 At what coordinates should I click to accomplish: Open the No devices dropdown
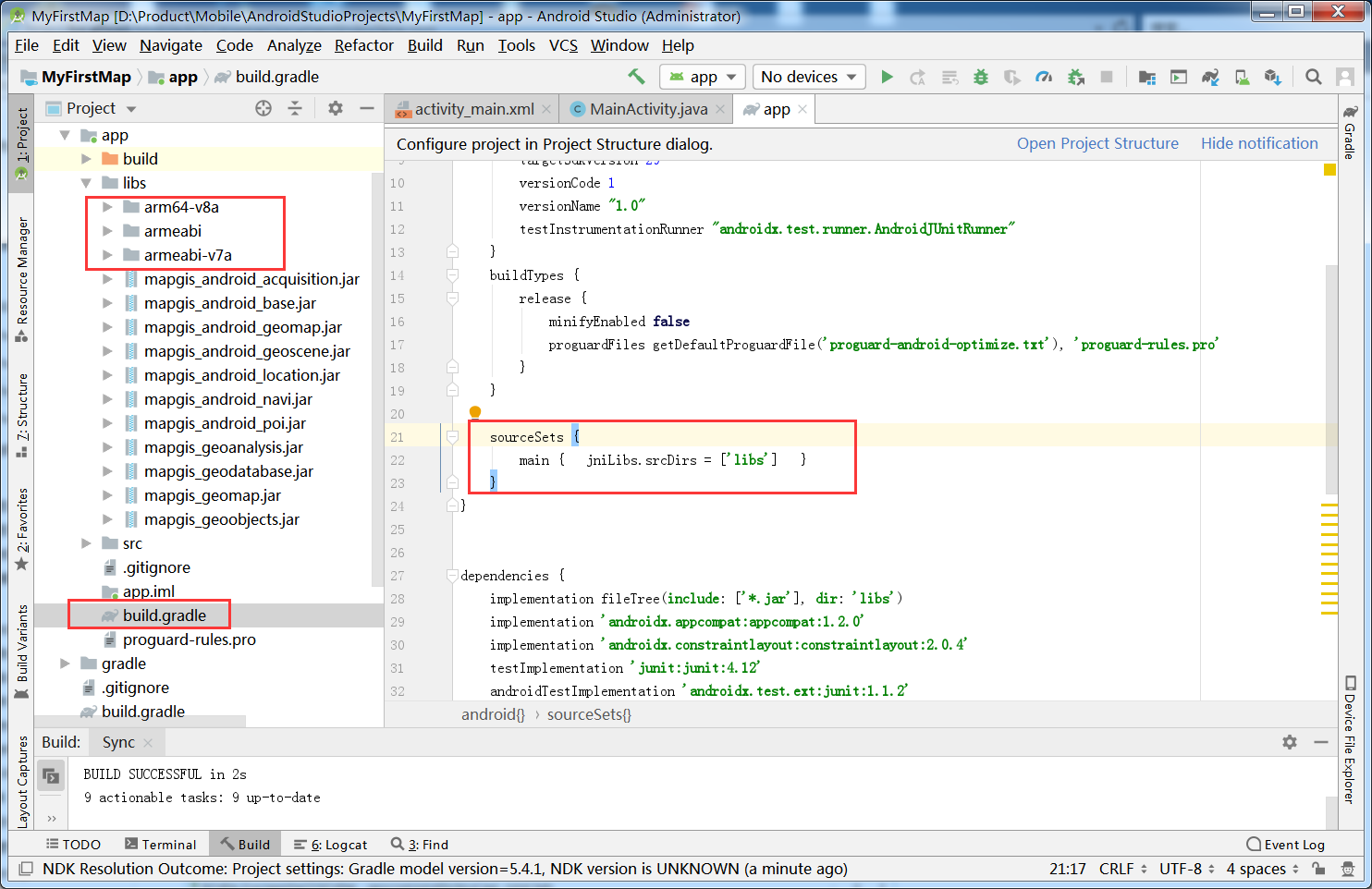(809, 77)
